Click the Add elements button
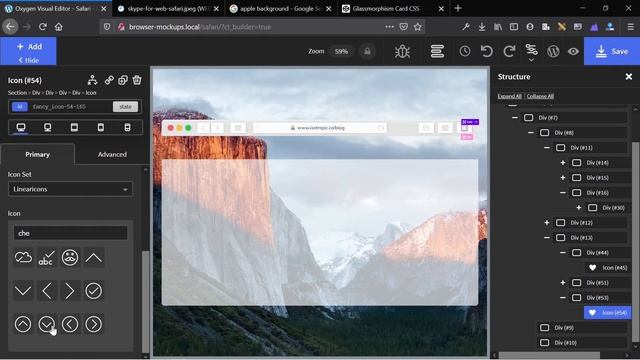This screenshot has width=640, height=360. (x=29, y=47)
